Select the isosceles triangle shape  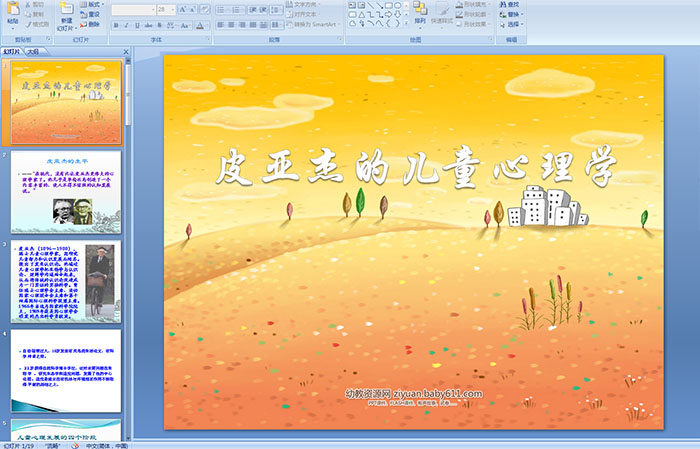coord(362,15)
